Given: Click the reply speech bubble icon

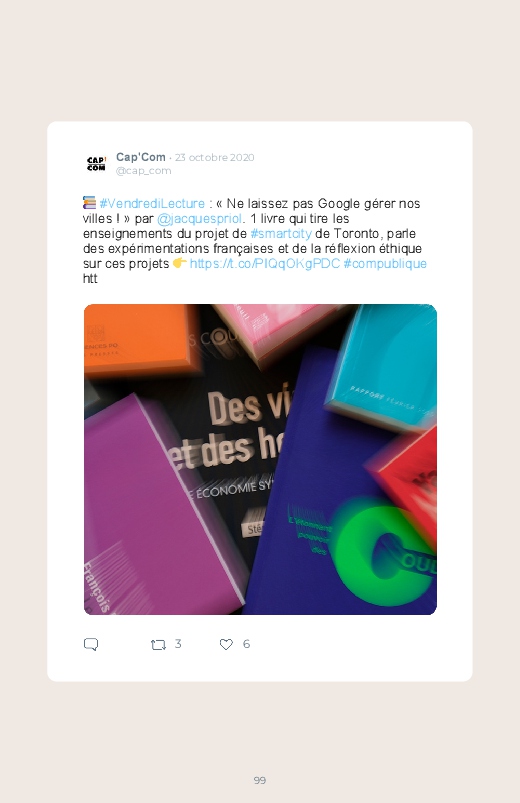Looking at the screenshot, I should pos(91,644).
